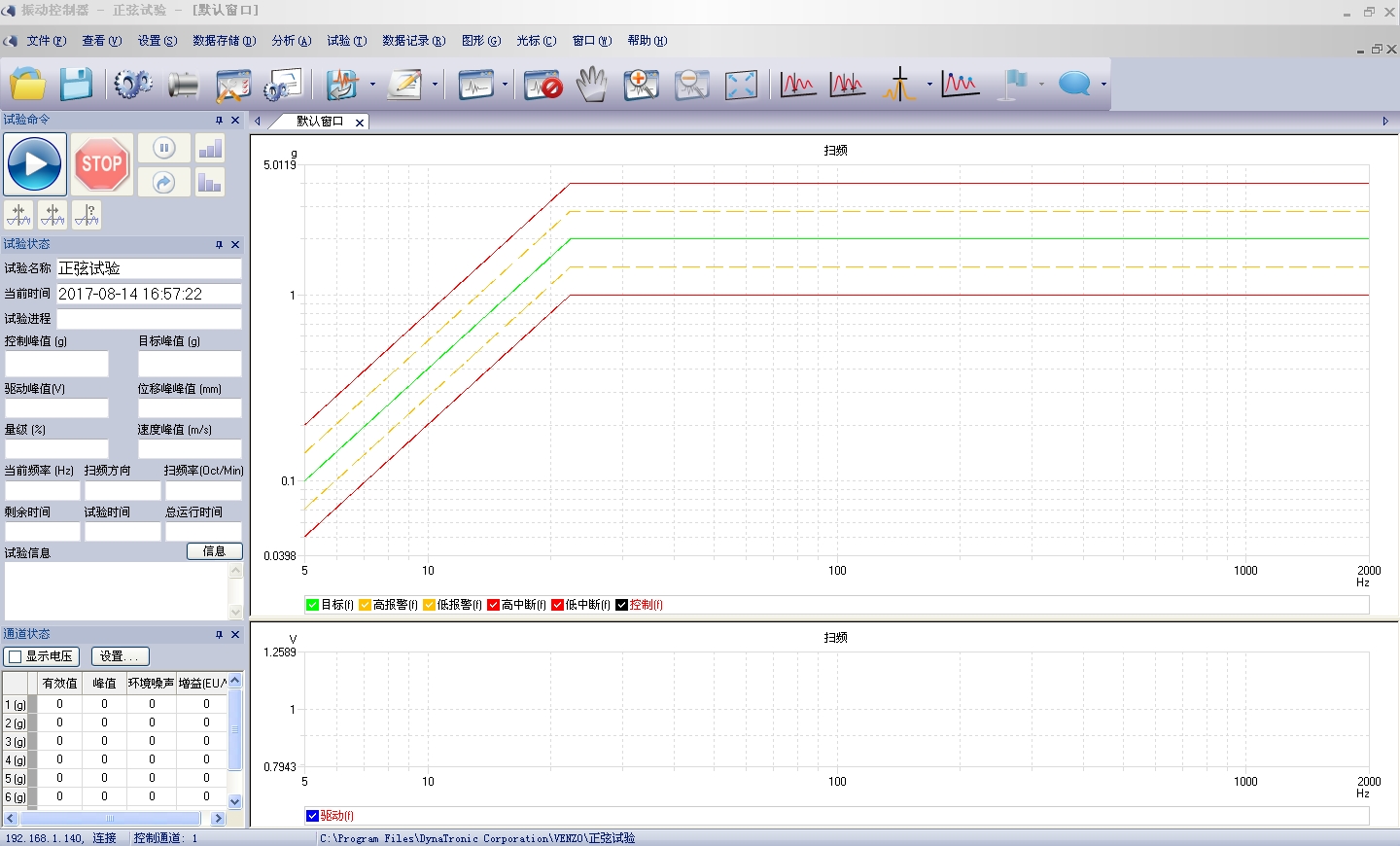
Task: Expand dropdown arrow next to orange peak cursor
Action: click(x=929, y=85)
